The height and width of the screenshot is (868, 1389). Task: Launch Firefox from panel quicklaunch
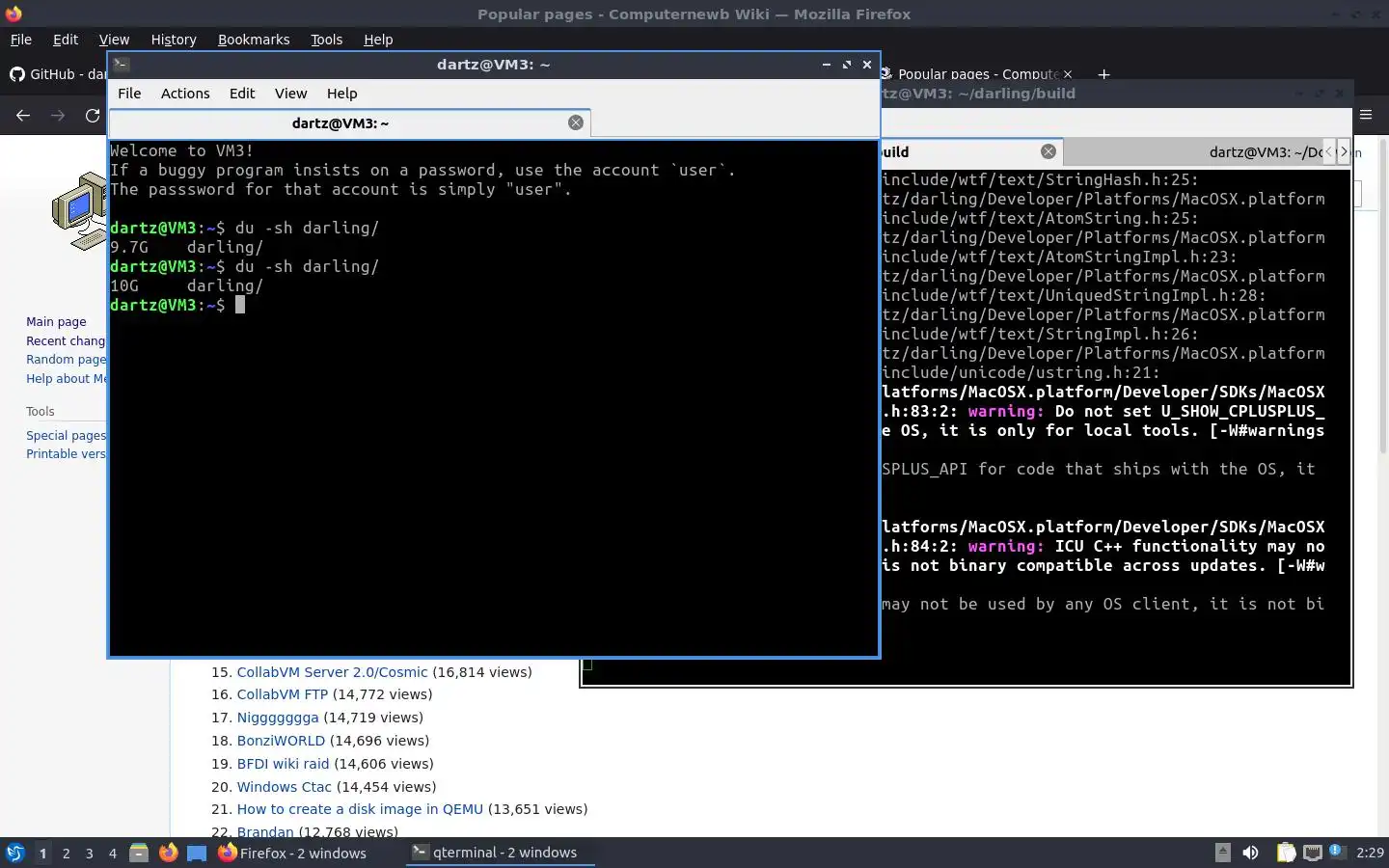[x=168, y=853]
